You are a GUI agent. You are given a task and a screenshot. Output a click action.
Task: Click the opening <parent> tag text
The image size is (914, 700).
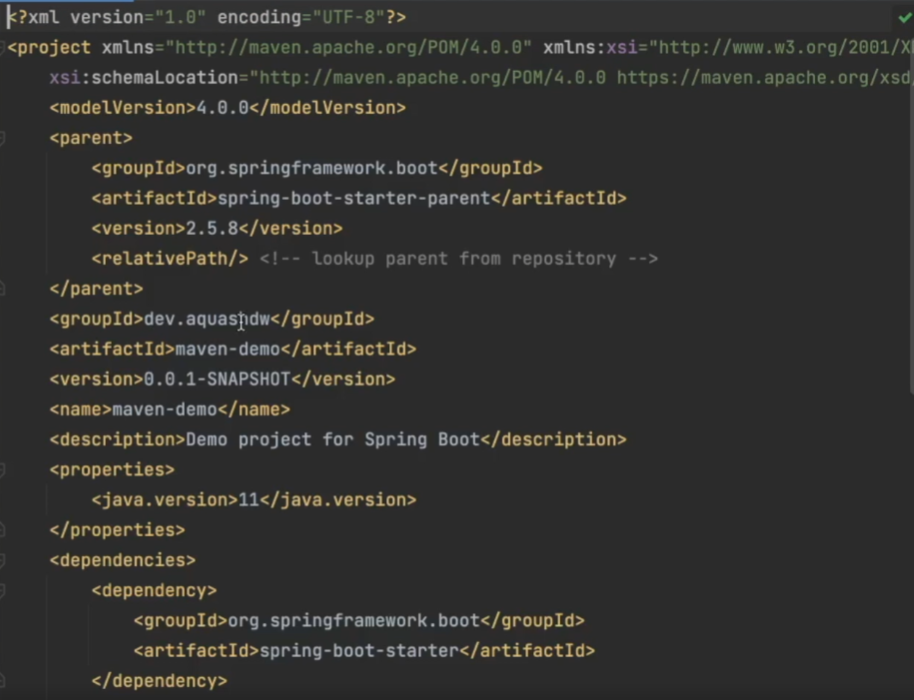(91, 138)
